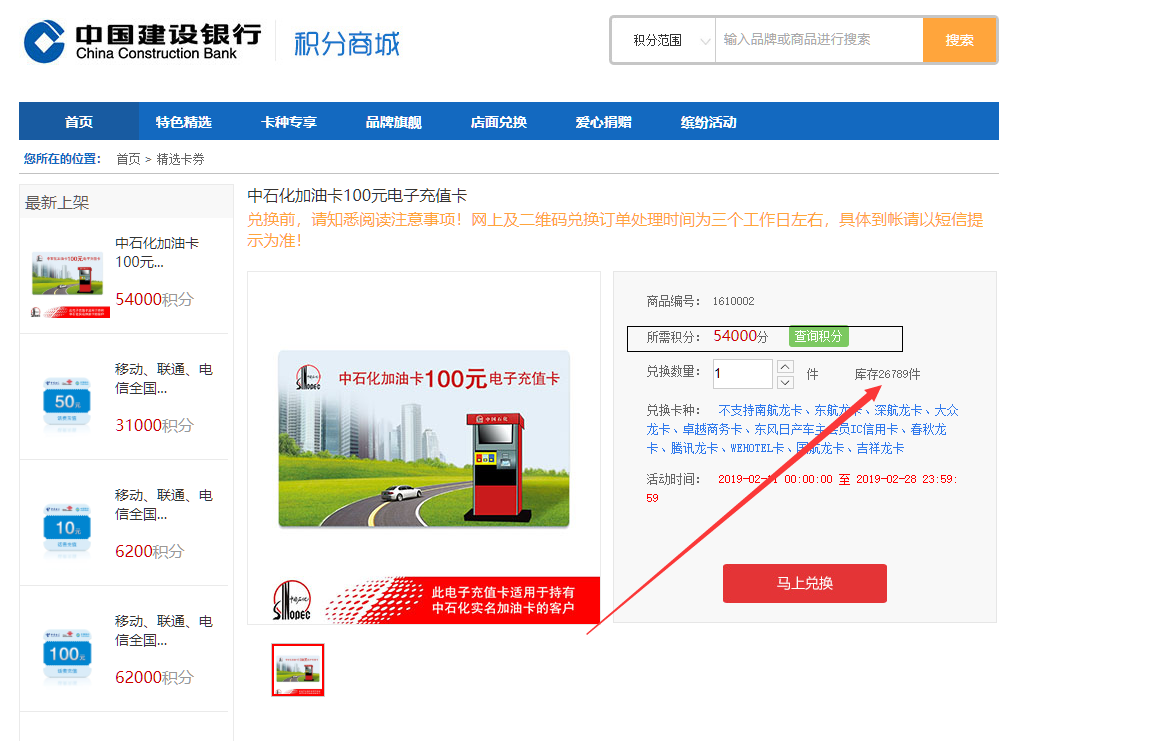The image size is (1150, 741).
Task: Click the 31000积分 item title link
Action: pyautogui.click(x=164, y=379)
